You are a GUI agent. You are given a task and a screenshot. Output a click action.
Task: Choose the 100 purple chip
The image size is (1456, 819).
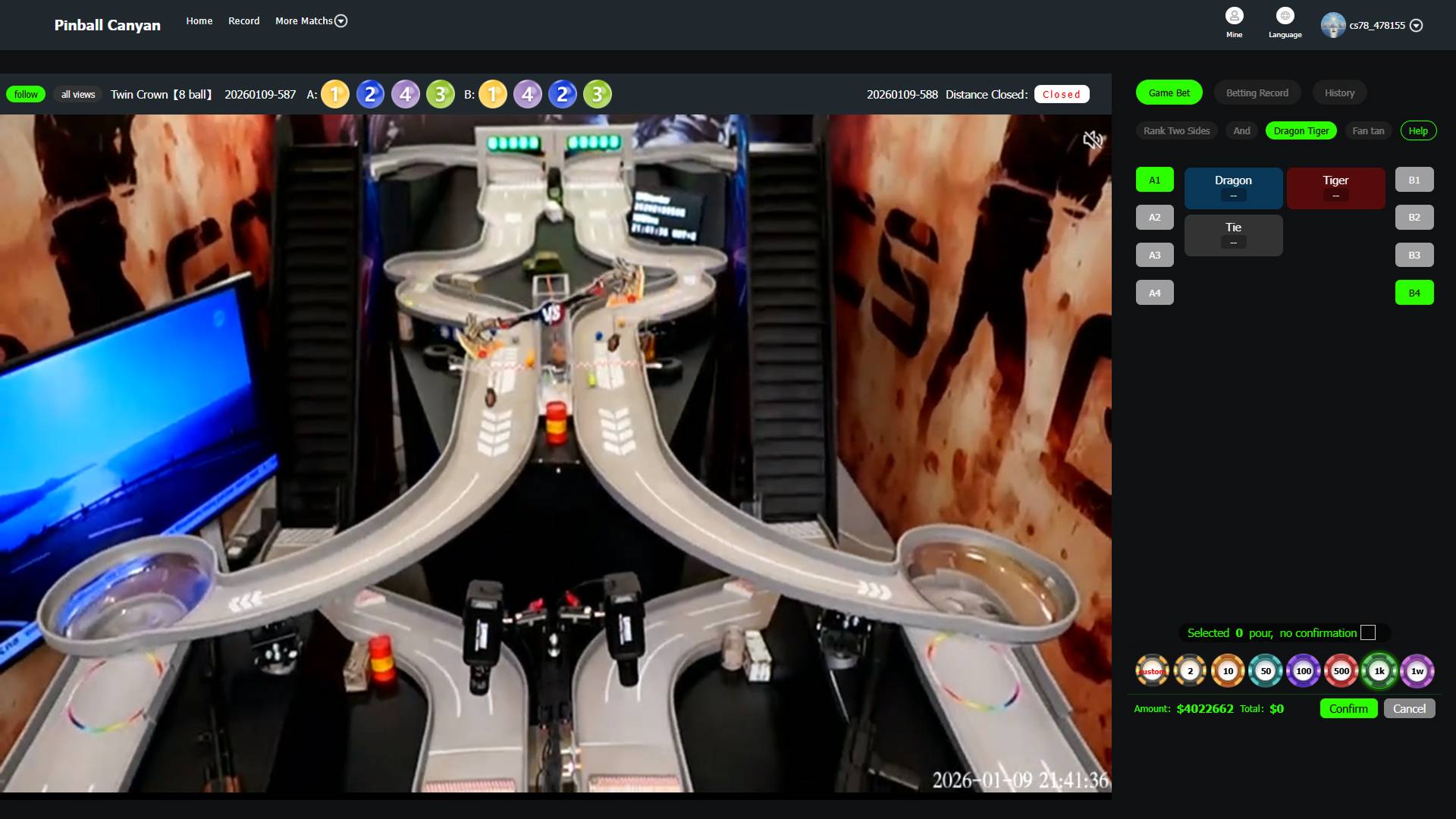1303,671
